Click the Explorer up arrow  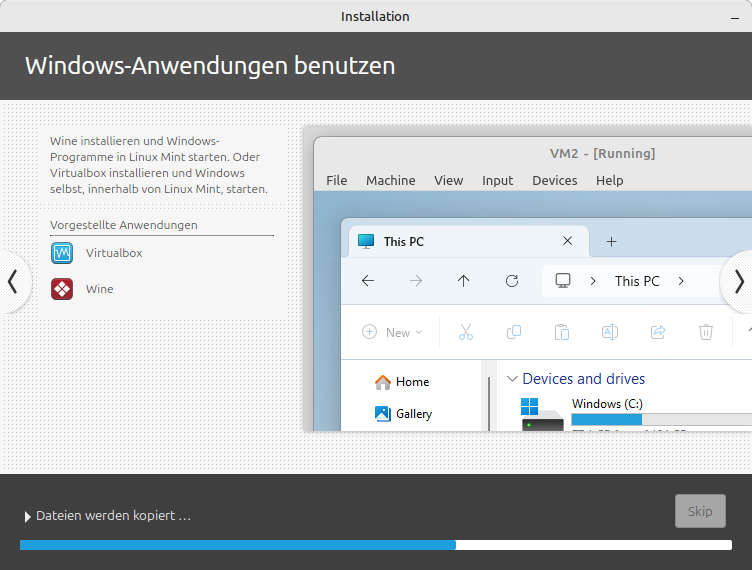[x=463, y=281]
